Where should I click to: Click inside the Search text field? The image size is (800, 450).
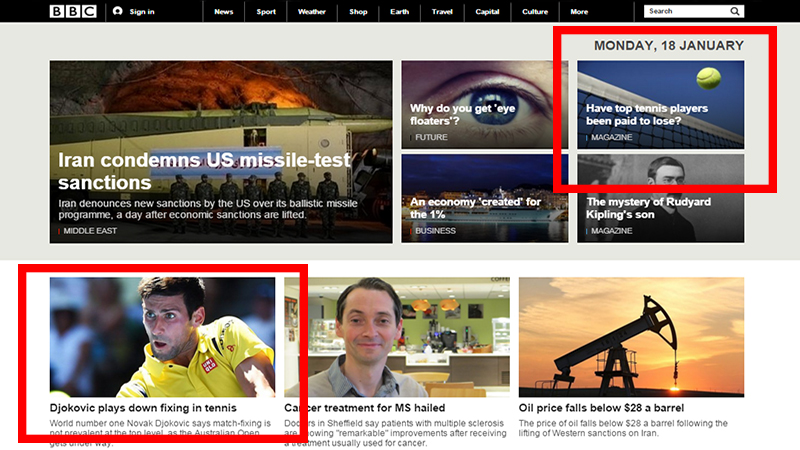pyautogui.click(x=685, y=12)
